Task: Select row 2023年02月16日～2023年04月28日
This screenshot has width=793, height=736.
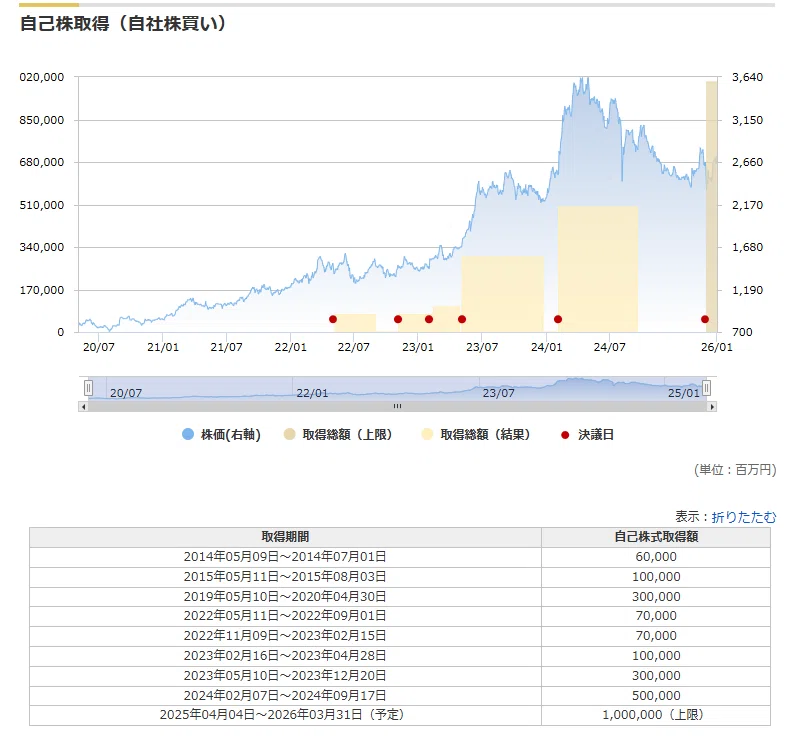Action: pos(400,656)
